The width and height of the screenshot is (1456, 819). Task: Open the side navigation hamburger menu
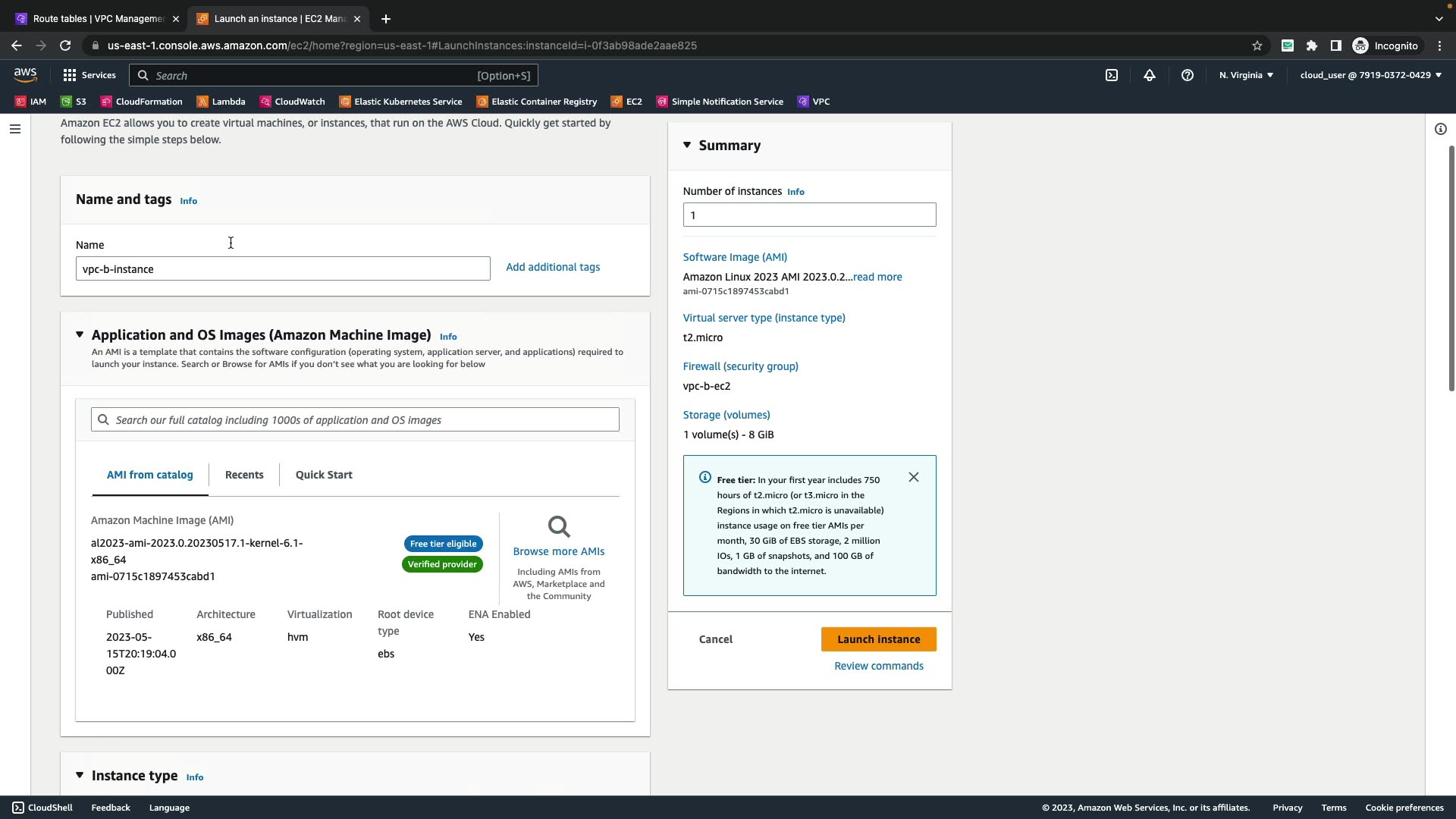(x=14, y=129)
